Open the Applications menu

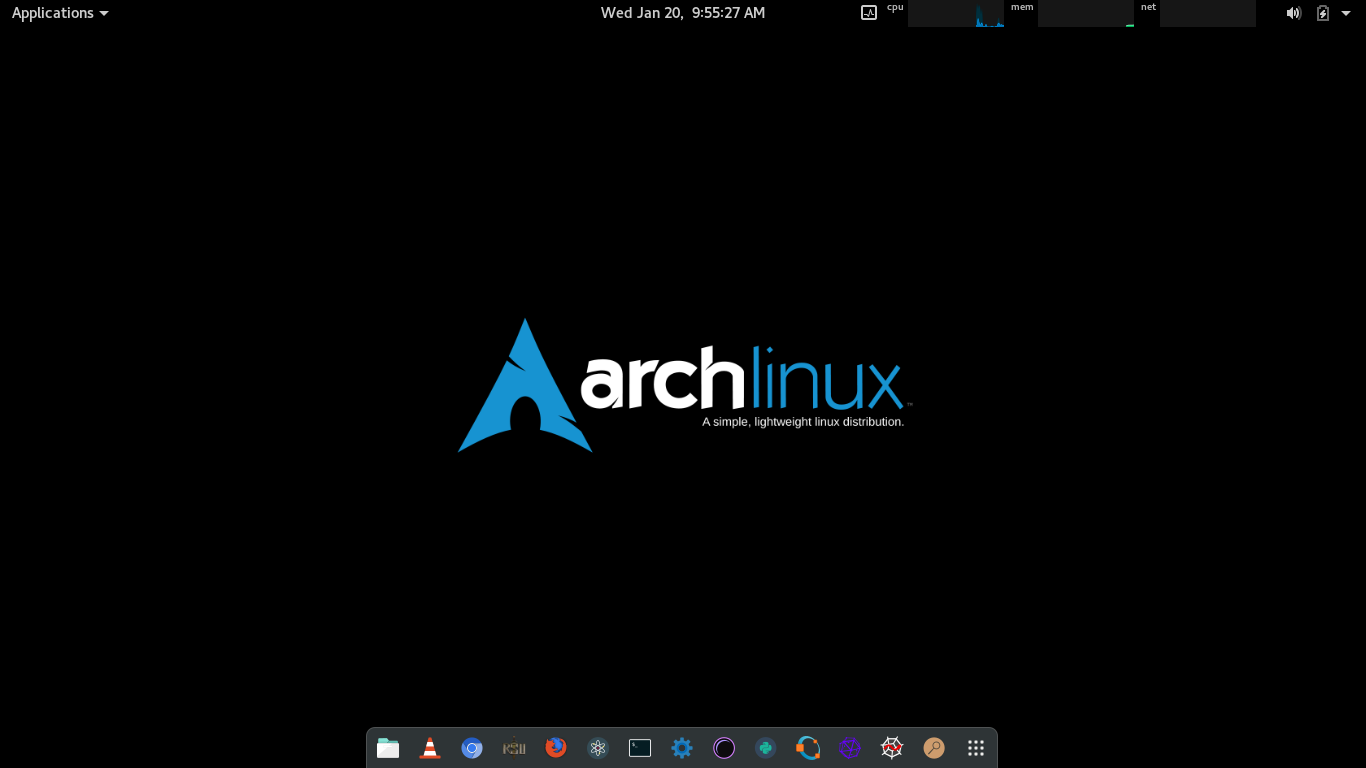52,13
